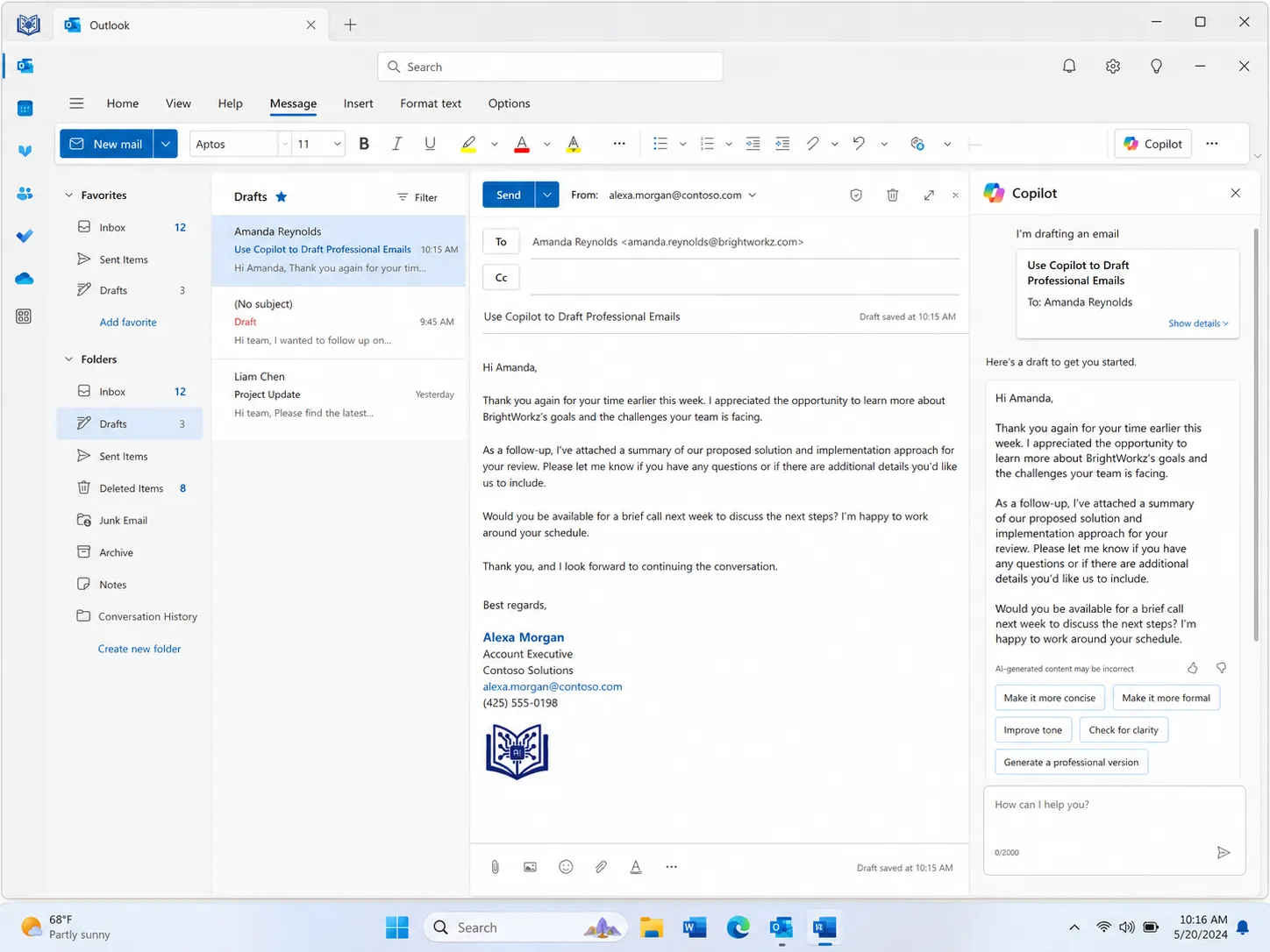The width and height of the screenshot is (1270, 952).
Task: Toggle bulleted list
Action: click(660, 144)
